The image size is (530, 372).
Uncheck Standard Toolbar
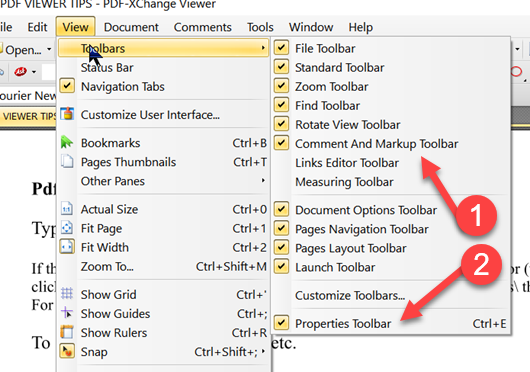(x=281, y=67)
